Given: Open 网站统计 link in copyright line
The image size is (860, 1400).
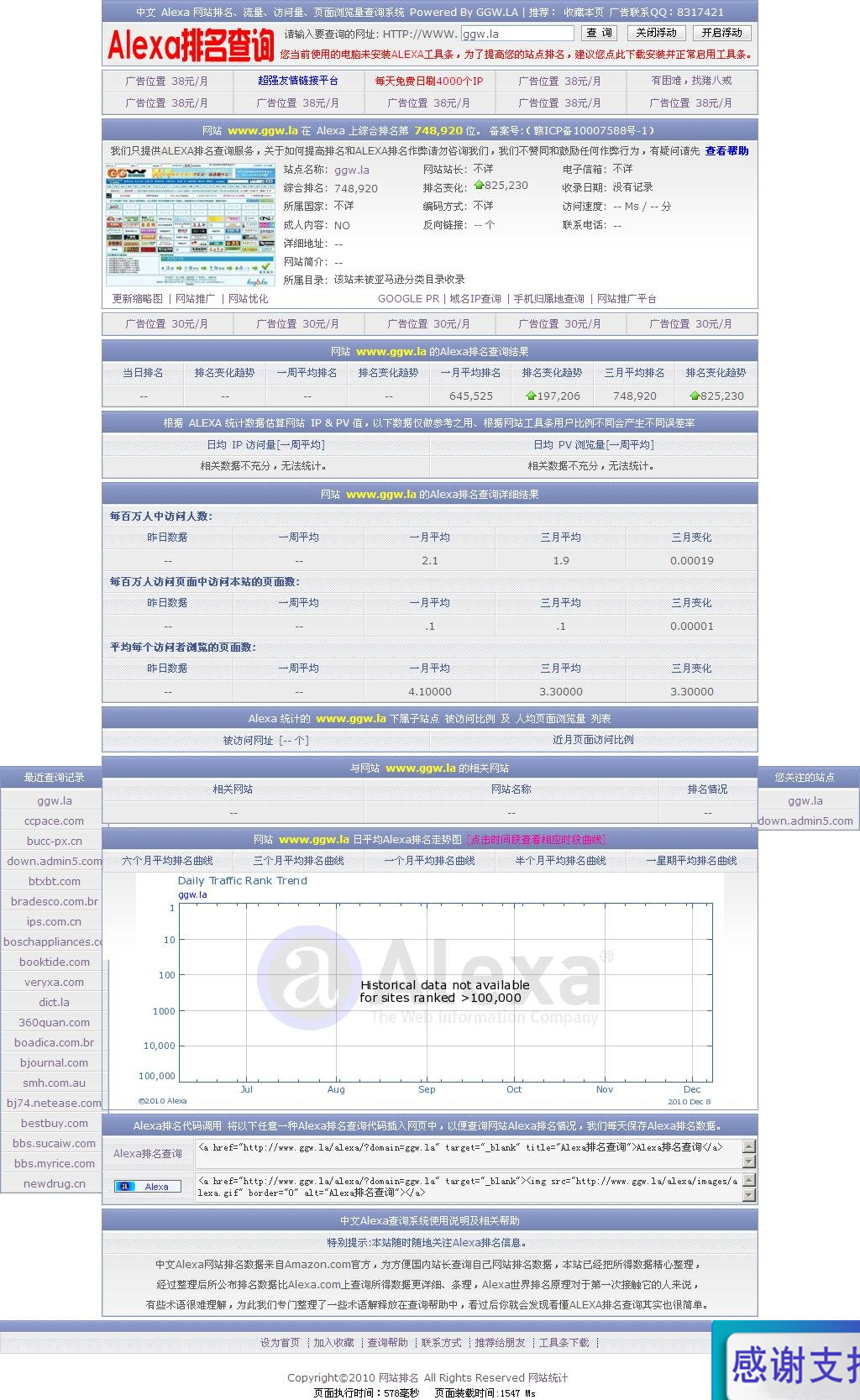Looking at the screenshot, I should pyautogui.click(x=548, y=1378).
